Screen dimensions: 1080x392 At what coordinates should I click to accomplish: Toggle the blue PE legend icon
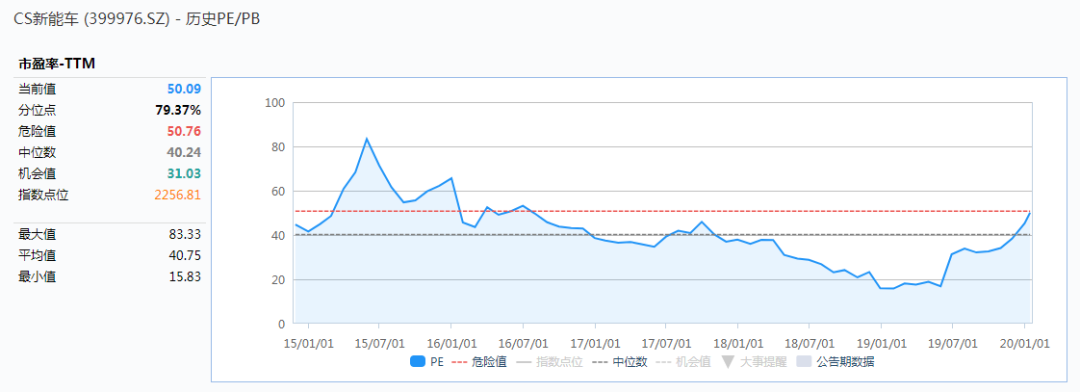click(x=417, y=362)
